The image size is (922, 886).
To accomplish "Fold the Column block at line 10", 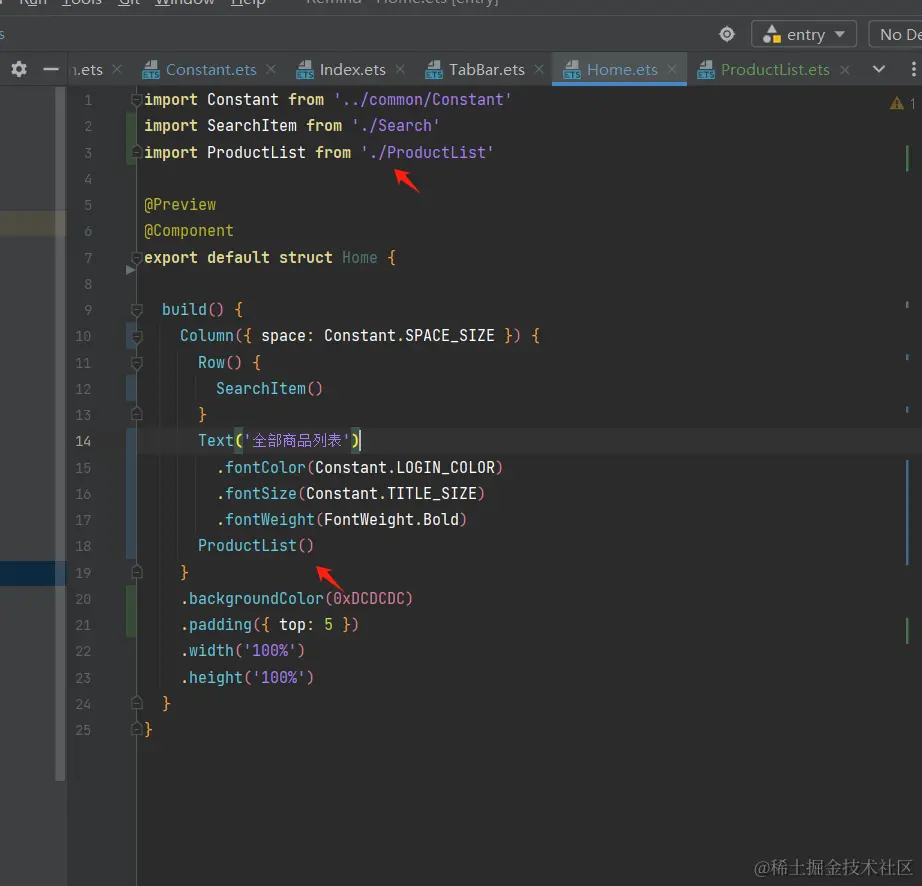I will 136,336.
